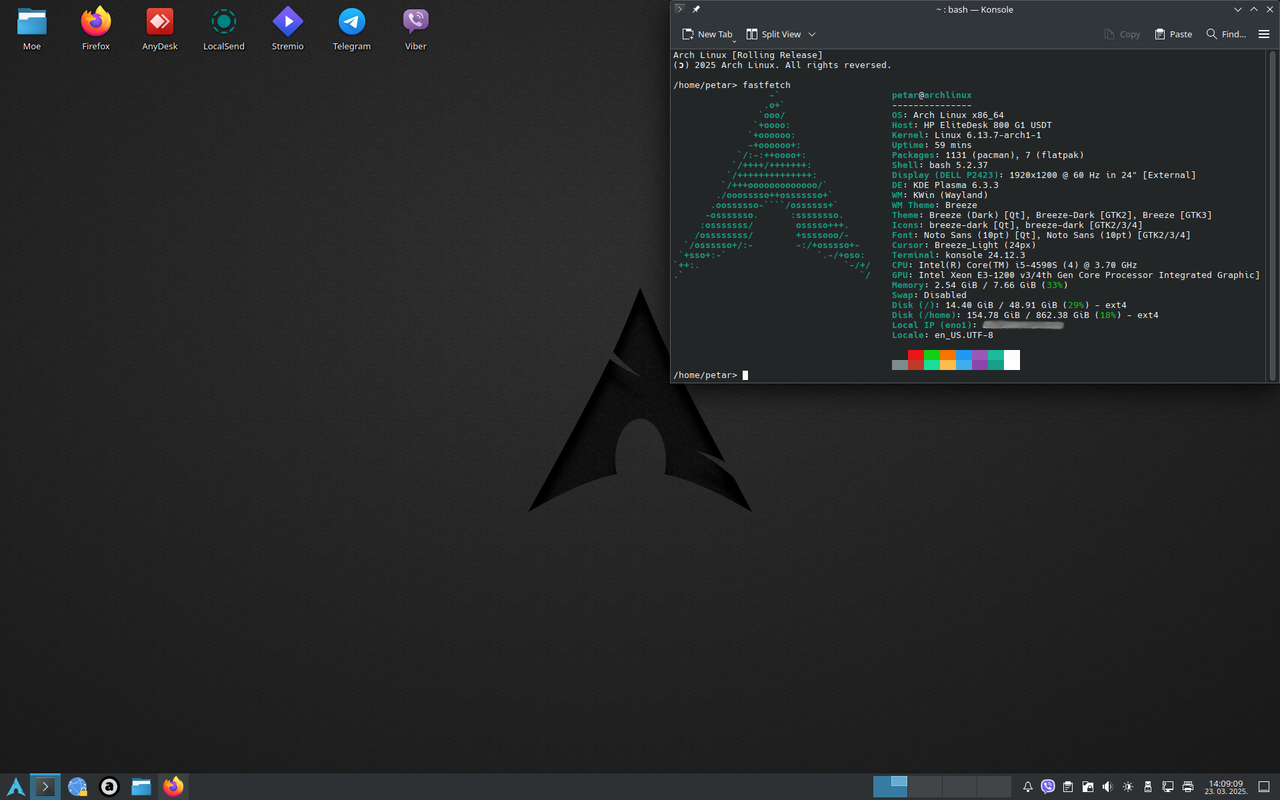Image resolution: width=1280 pixels, height=800 pixels.
Task: Open the Konsole hamburger menu
Action: tap(1264, 34)
